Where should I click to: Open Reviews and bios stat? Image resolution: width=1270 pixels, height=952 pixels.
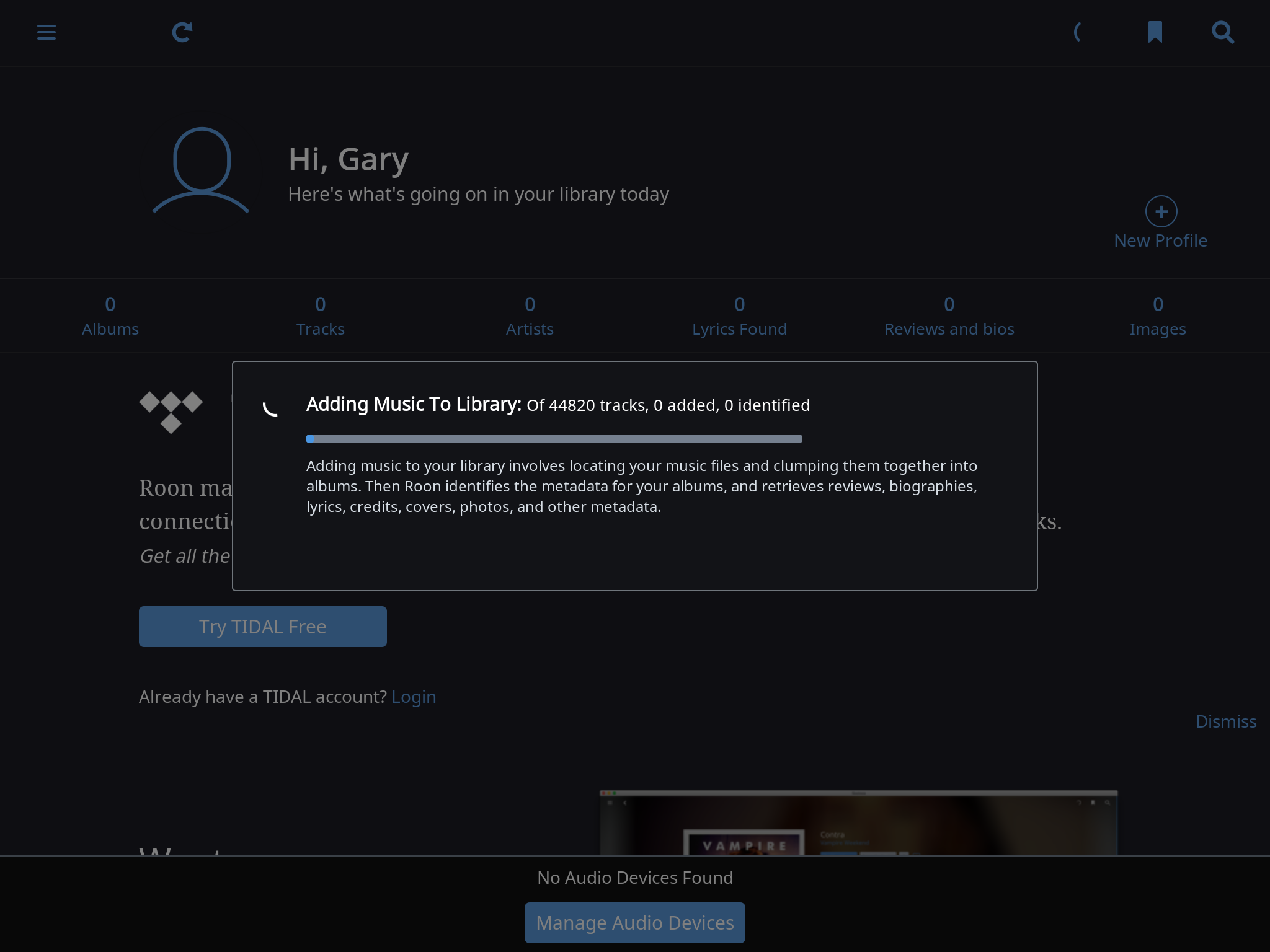point(949,316)
